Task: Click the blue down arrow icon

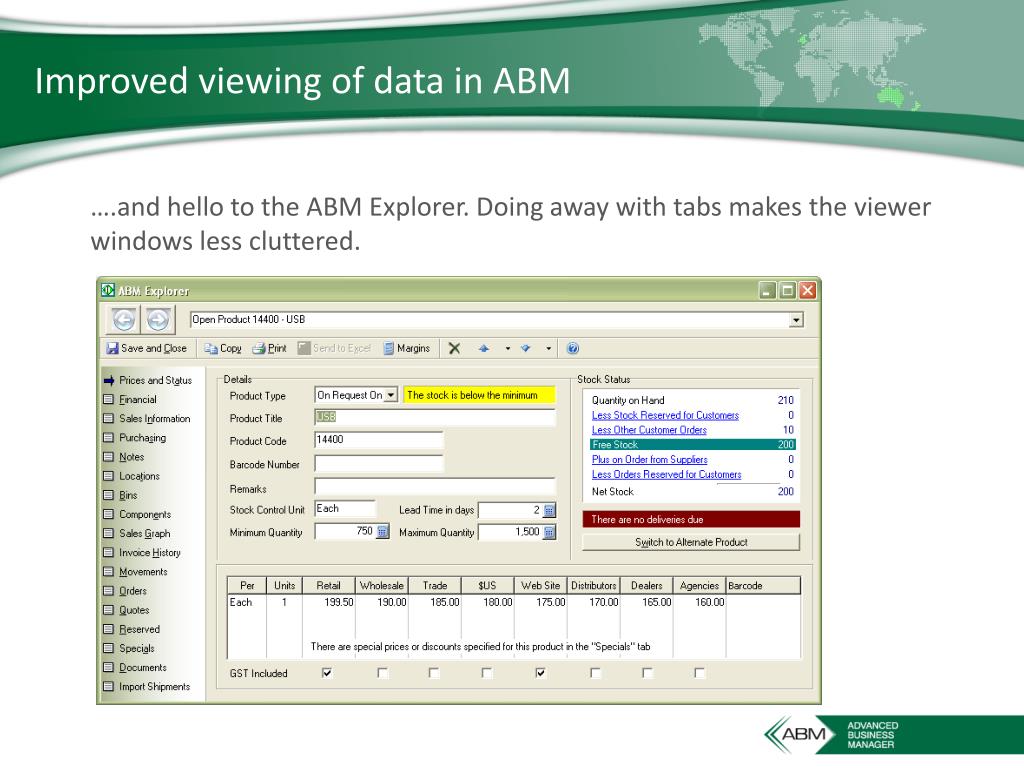Action: (526, 349)
